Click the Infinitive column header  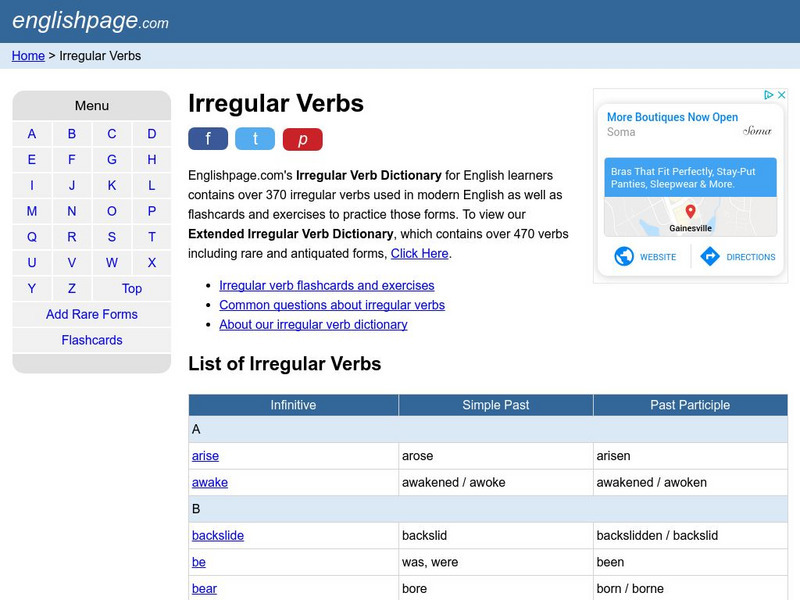293,405
